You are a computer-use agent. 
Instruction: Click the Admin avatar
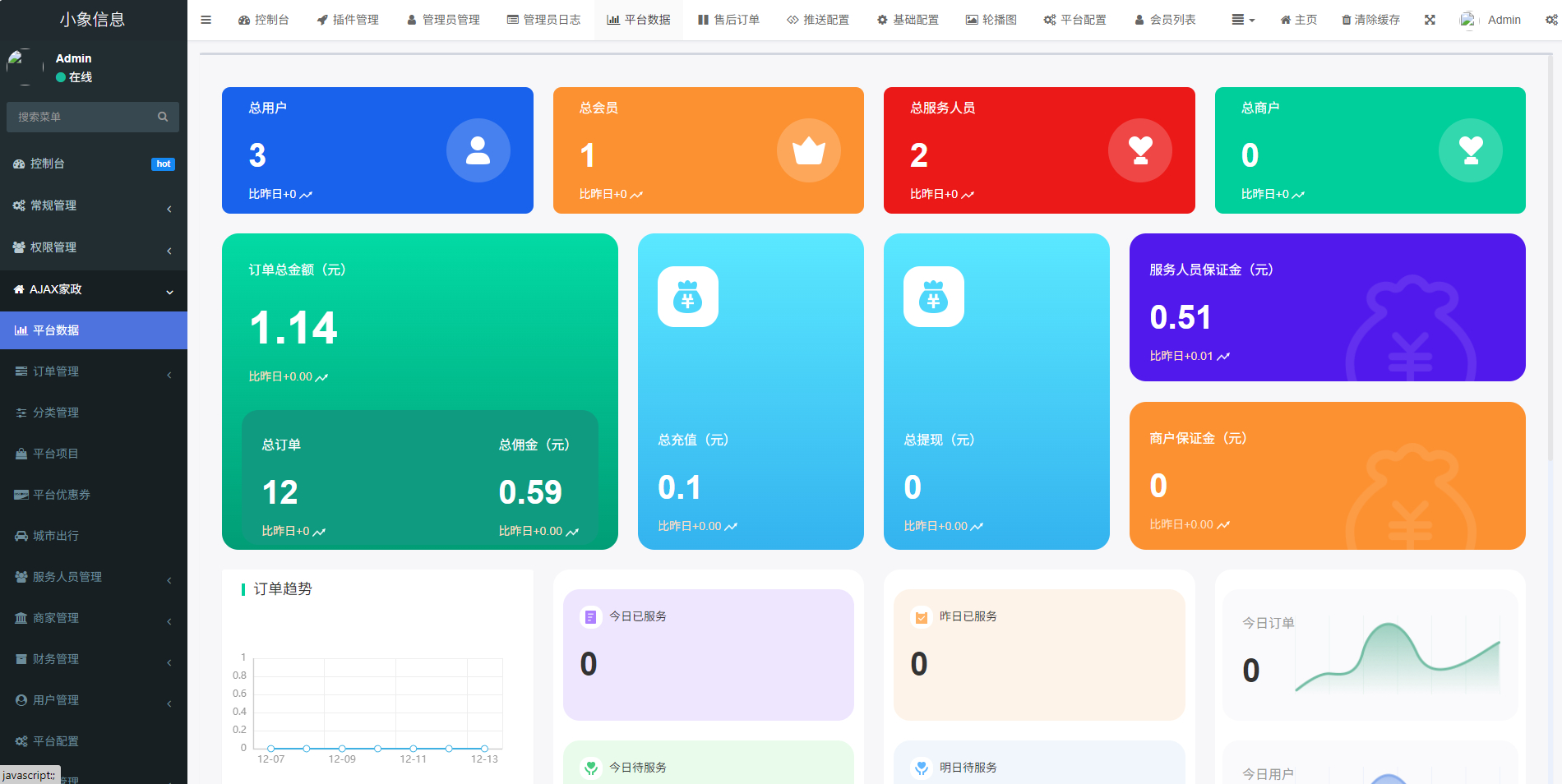[1468, 19]
